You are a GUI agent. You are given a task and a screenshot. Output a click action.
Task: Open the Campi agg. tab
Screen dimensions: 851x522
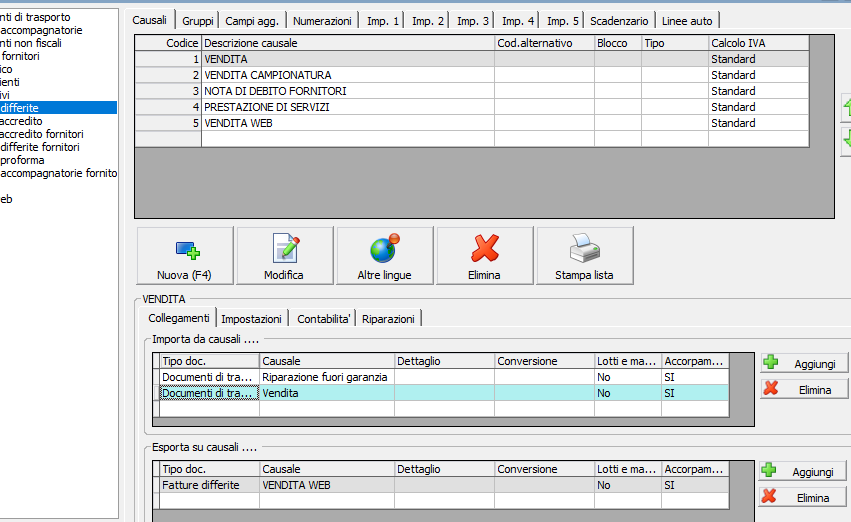click(x=252, y=21)
